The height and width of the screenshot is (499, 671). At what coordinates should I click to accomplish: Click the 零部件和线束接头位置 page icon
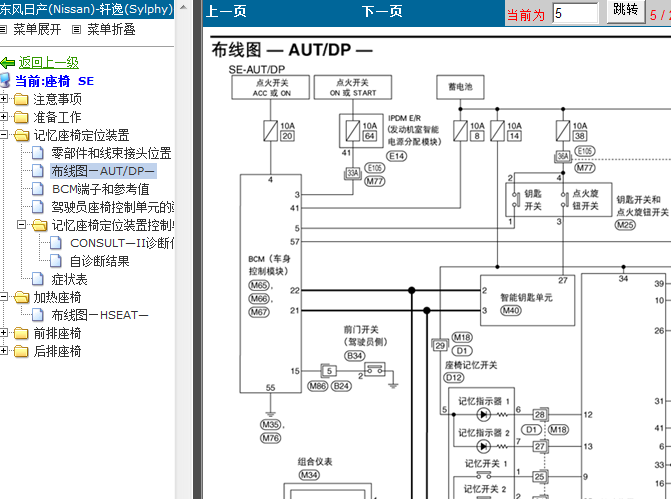point(38,153)
